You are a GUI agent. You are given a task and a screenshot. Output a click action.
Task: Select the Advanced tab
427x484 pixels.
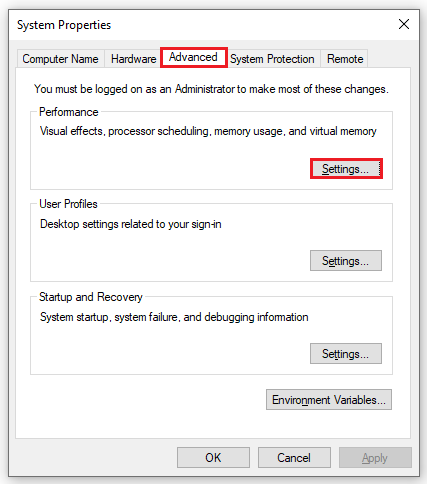pyautogui.click(x=193, y=57)
